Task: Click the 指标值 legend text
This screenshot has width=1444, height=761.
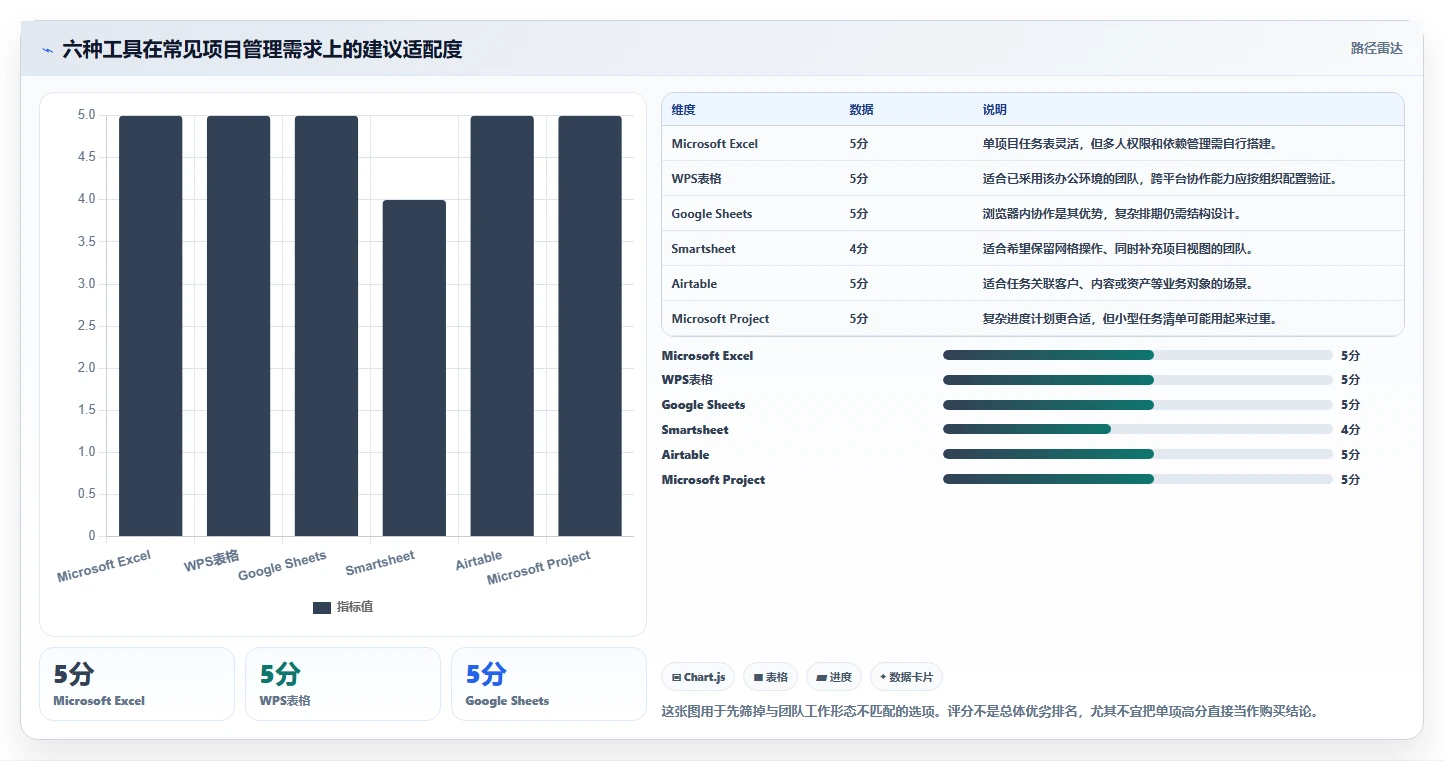Action: point(355,607)
